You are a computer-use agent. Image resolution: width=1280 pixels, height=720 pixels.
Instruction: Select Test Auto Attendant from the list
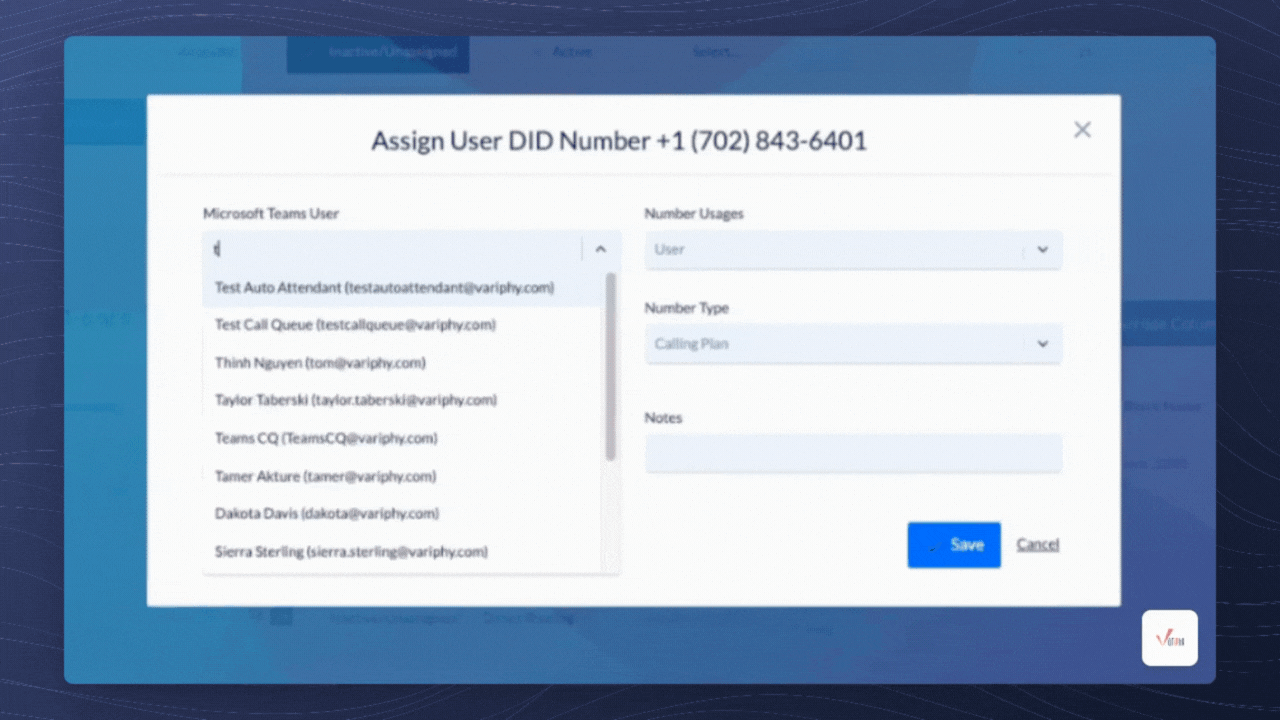coord(384,288)
